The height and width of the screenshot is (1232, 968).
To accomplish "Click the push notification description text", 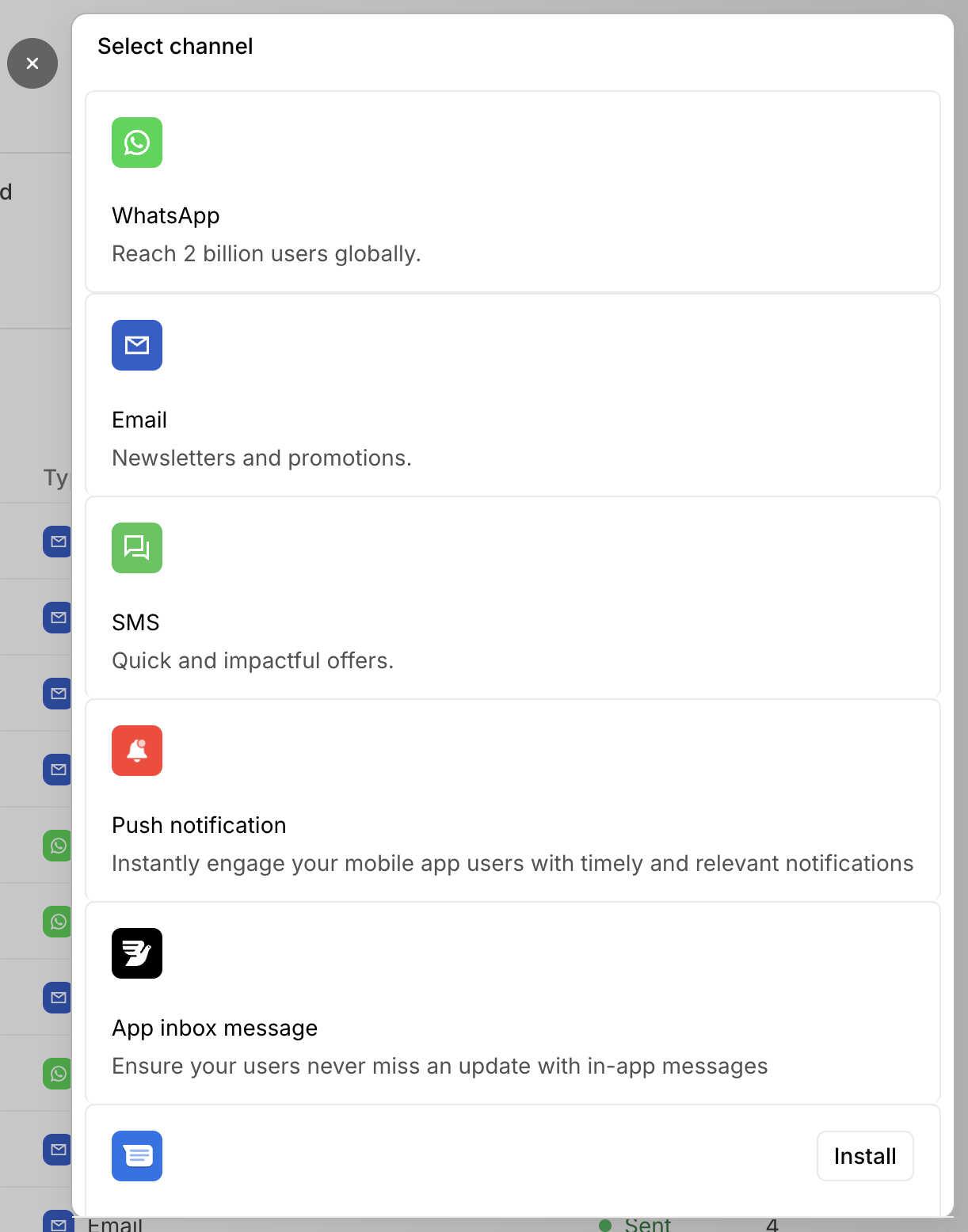I will tap(513, 863).
